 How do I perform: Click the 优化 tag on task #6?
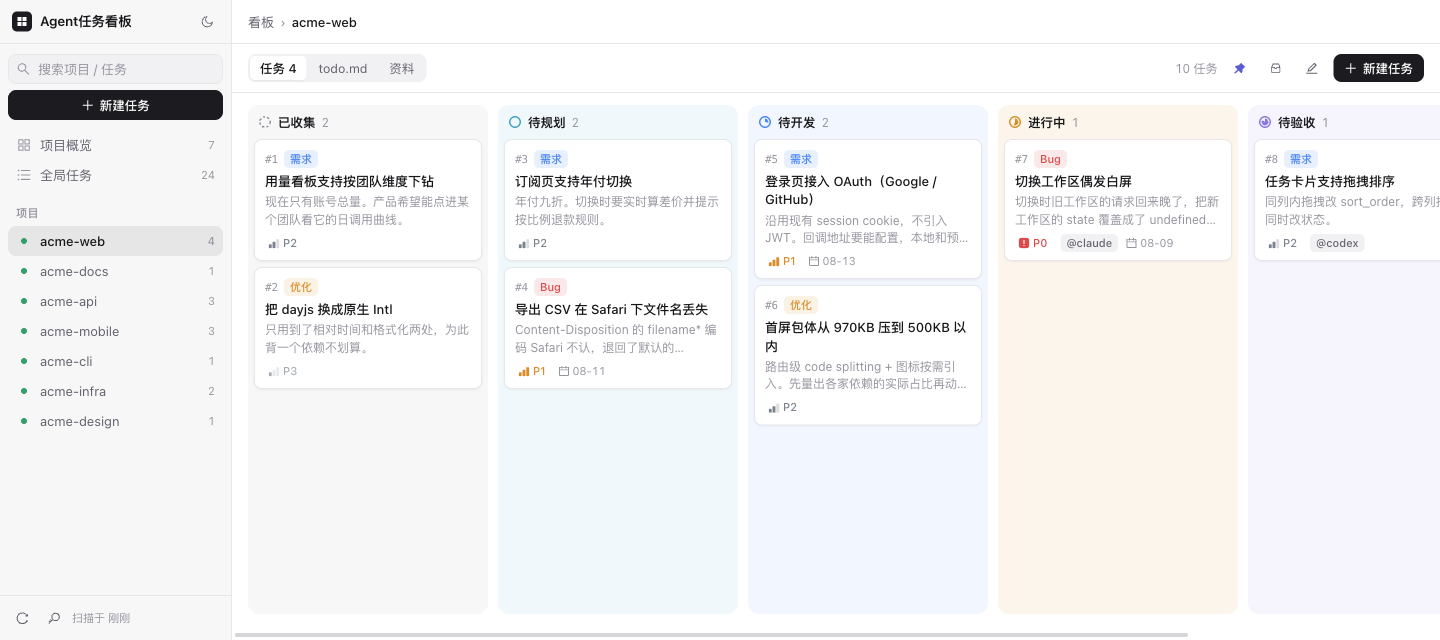point(801,305)
